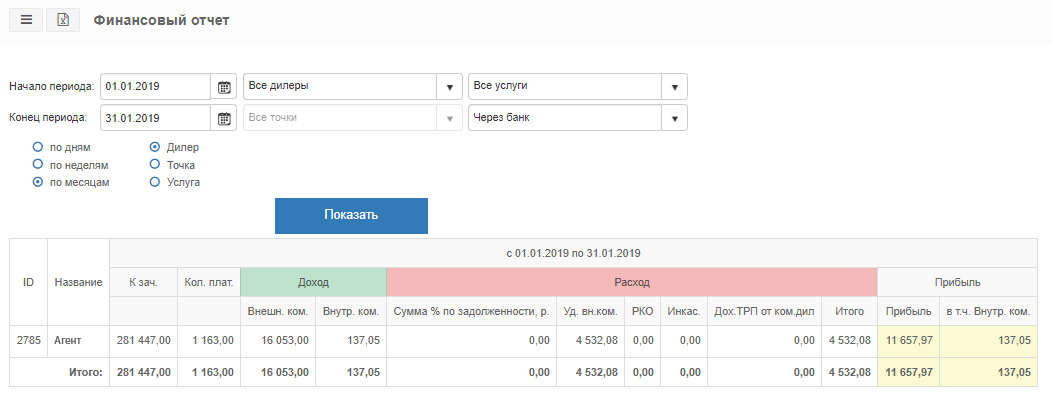Image resolution: width=1052 pixels, height=399 pixels.
Task: Select 'Услуга' radio button
Action: coord(155,182)
